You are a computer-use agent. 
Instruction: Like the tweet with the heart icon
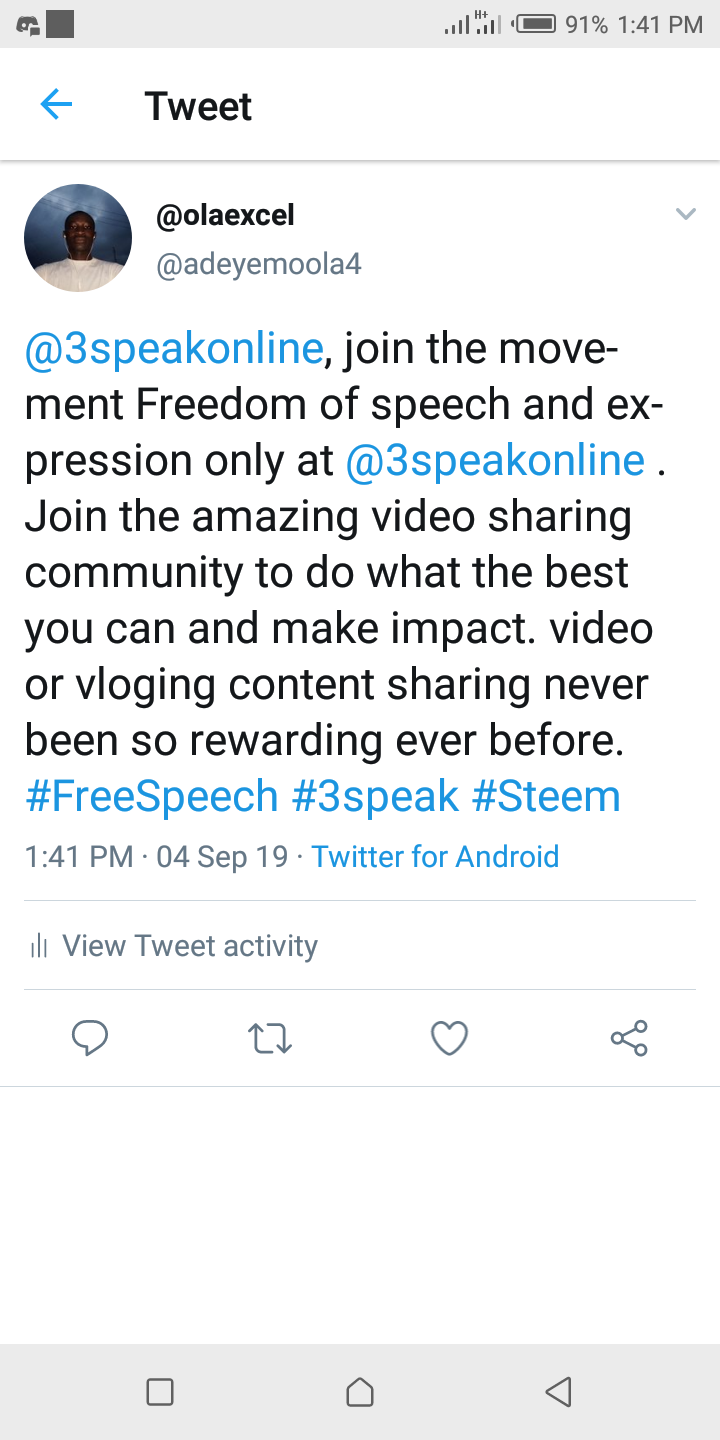click(x=449, y=1039)
